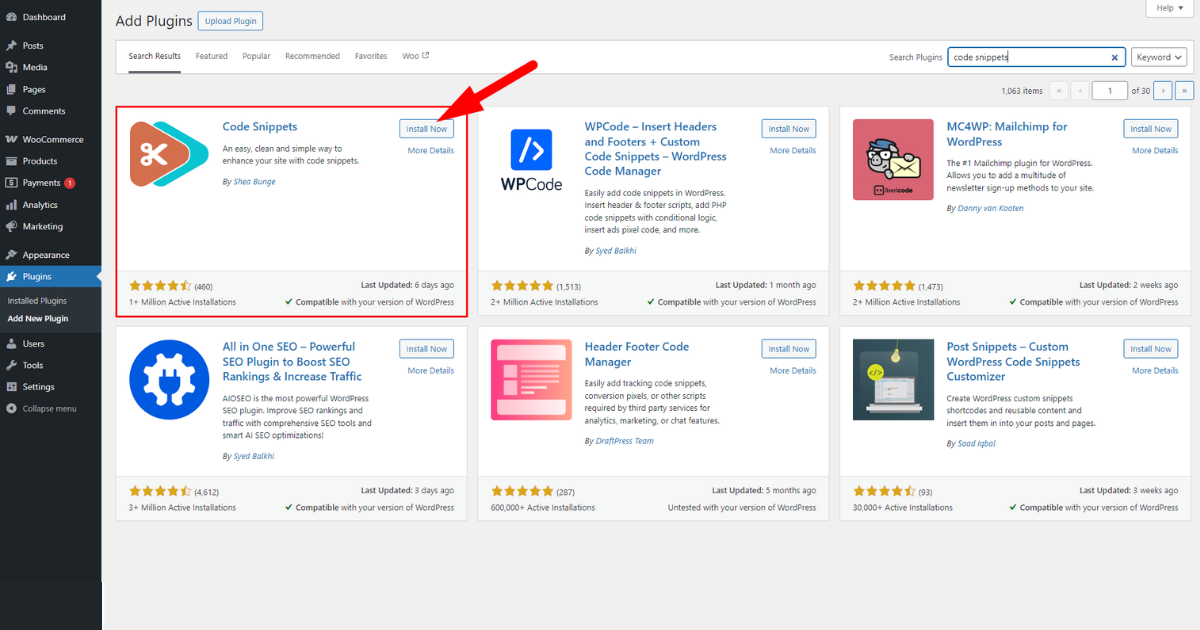The width and height of the screenshot is (1200, 630).
Task: Click the Payments notification badge
Action: point(70,183)
